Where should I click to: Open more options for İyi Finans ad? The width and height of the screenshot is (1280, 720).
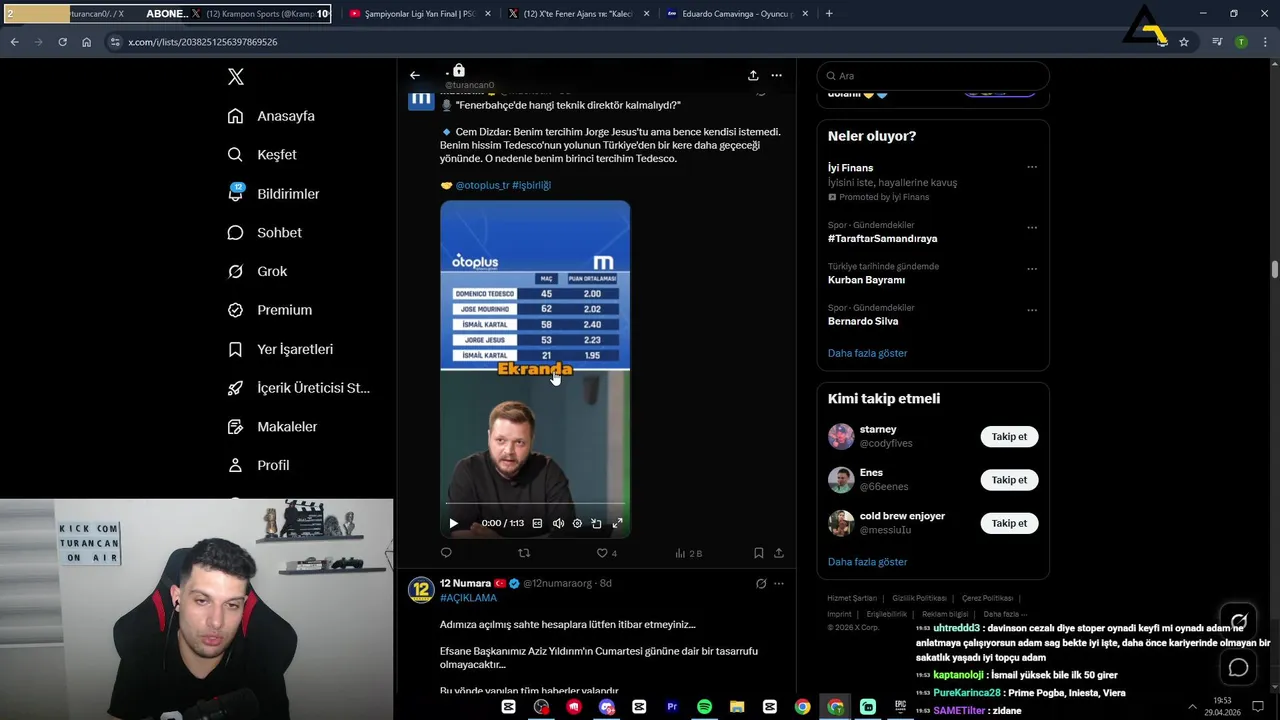coord(1032,167)
